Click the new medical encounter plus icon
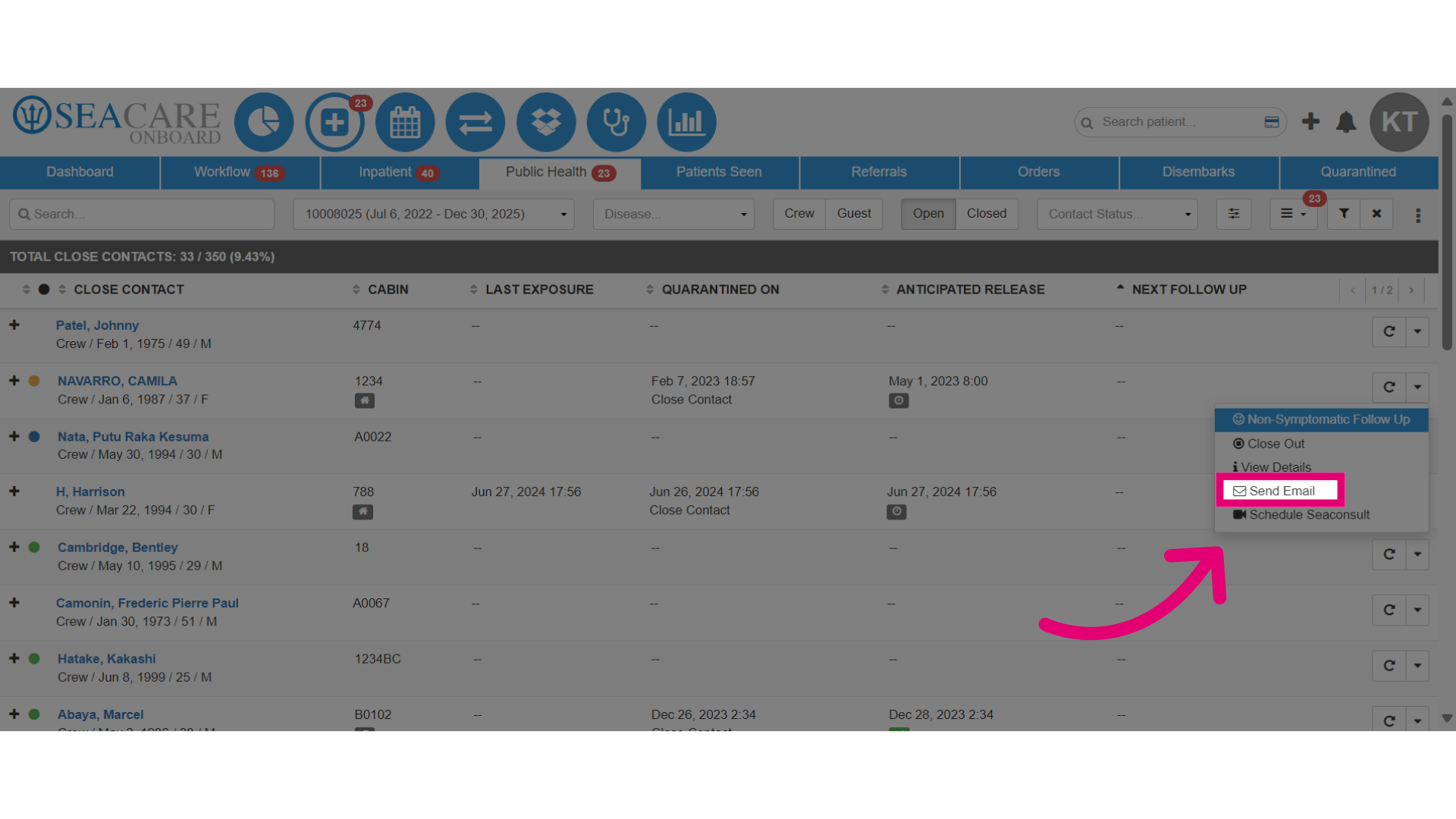 334,122
